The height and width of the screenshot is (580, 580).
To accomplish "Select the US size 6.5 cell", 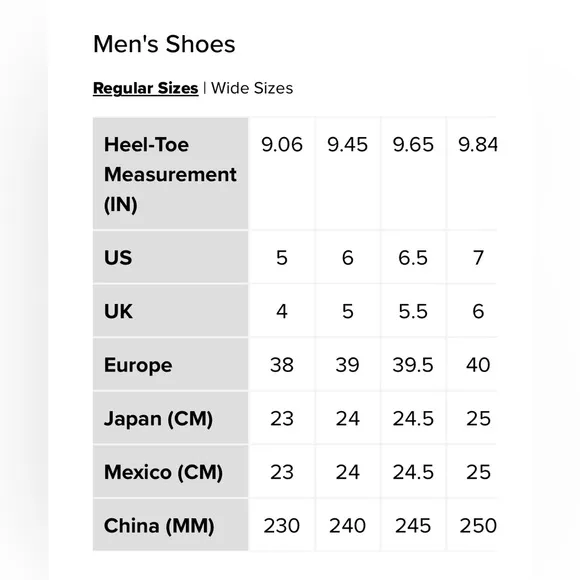I will 413,257.
